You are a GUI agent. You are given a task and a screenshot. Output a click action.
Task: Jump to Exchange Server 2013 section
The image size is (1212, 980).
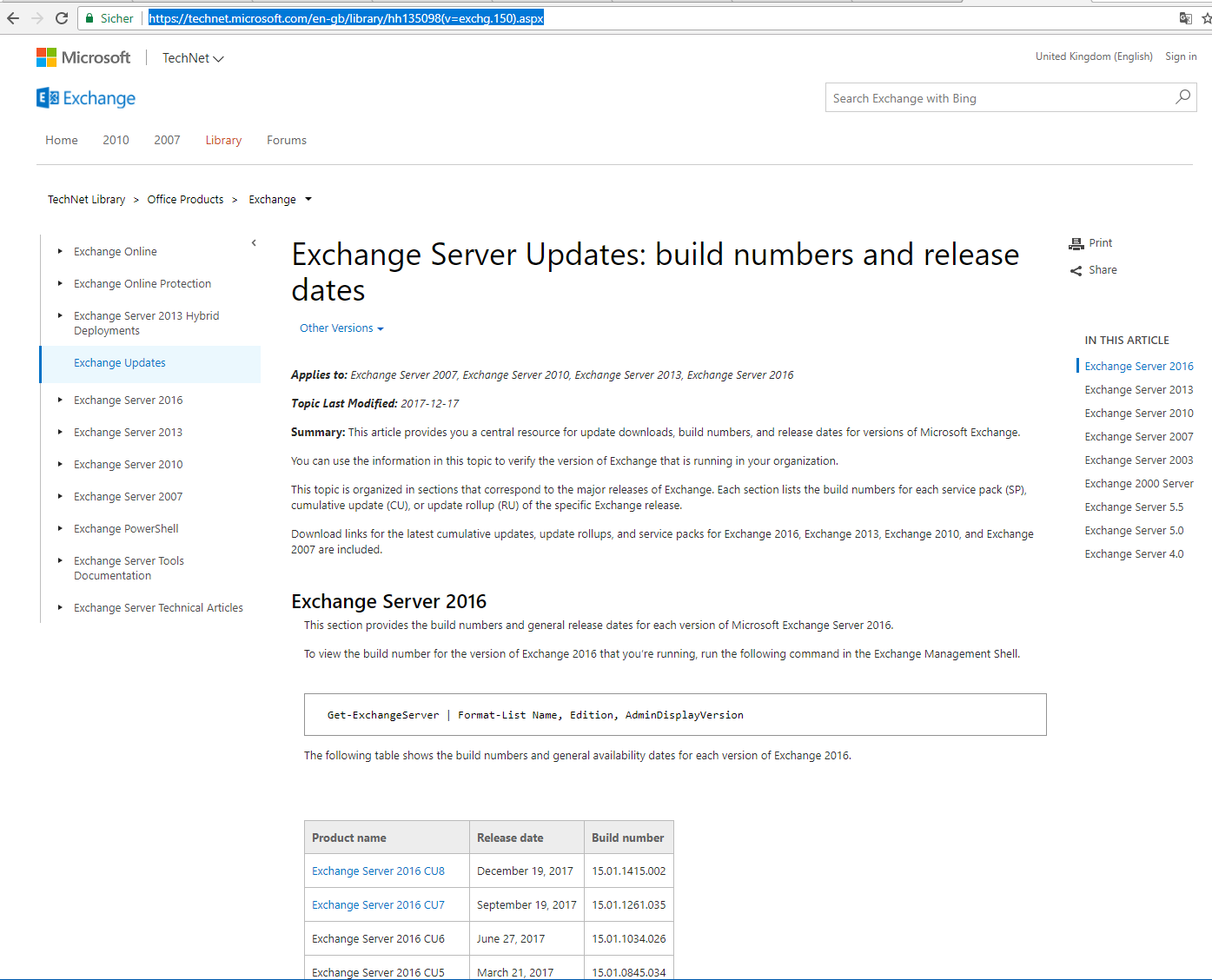1138,390
